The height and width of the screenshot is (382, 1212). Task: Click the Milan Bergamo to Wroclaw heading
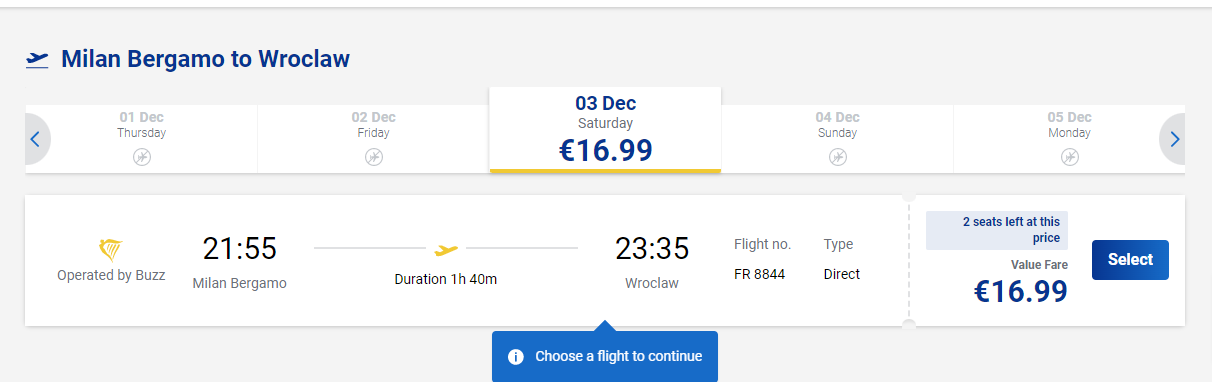pos(205,59)
